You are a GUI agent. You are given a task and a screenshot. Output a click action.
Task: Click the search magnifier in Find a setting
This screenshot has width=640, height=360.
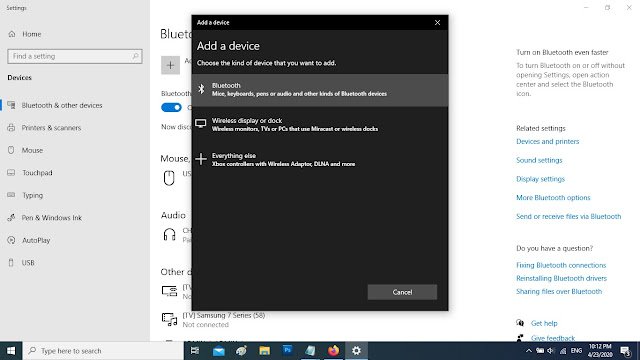coord(135,56)
